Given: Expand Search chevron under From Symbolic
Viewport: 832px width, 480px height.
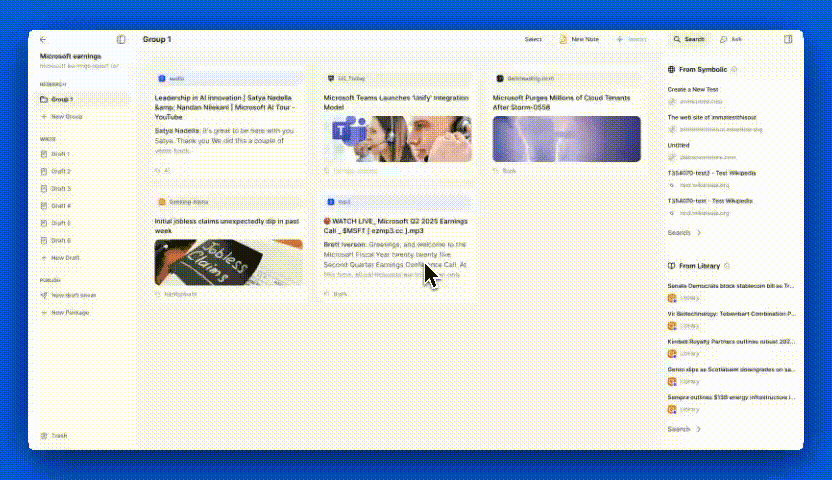Looking at the screenshot, I should pos(699,233).
